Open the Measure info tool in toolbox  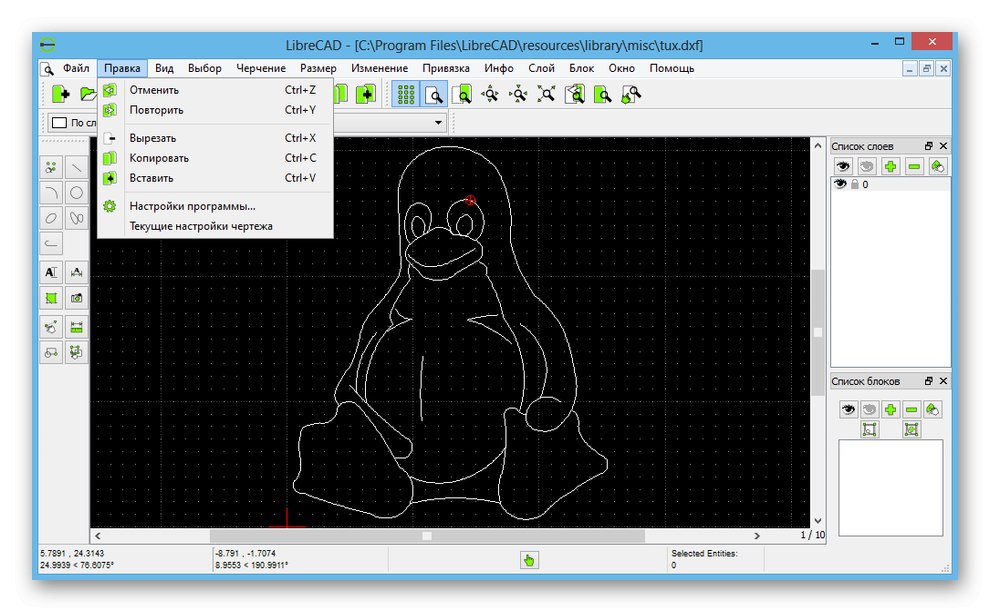[76, 327]
